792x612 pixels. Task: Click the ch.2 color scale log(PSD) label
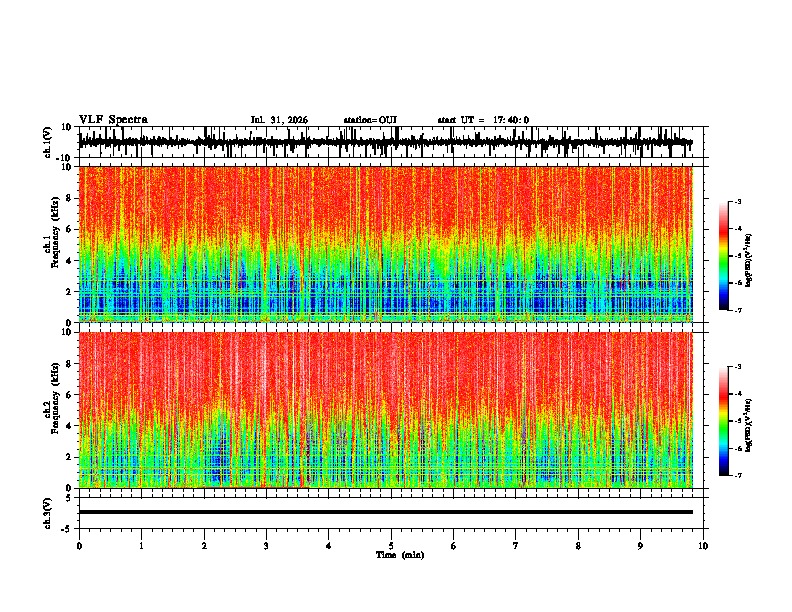[749, 425]
